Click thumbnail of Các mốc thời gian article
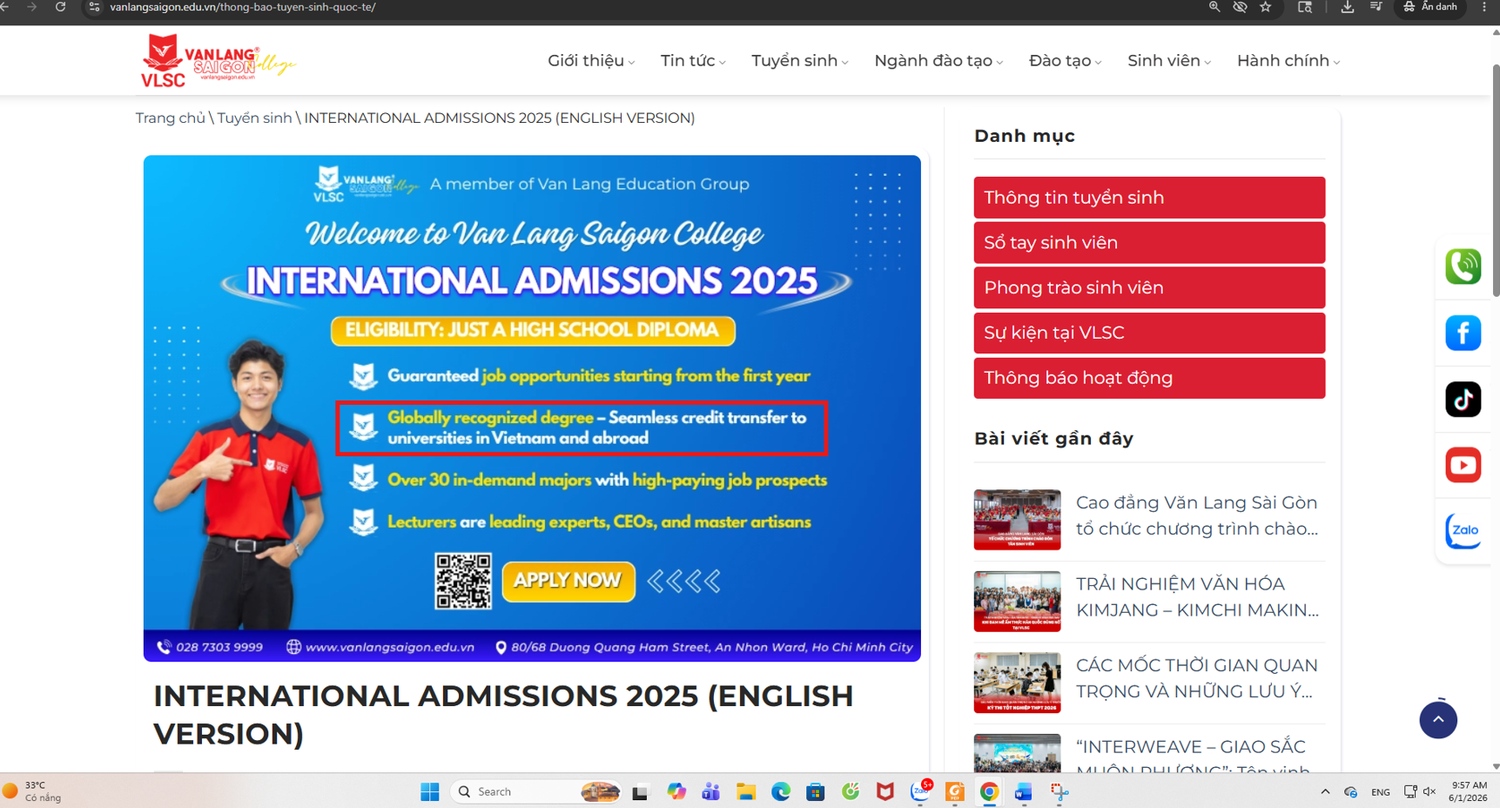This screenshot has width=1500, height=808. click(1017, 683)
